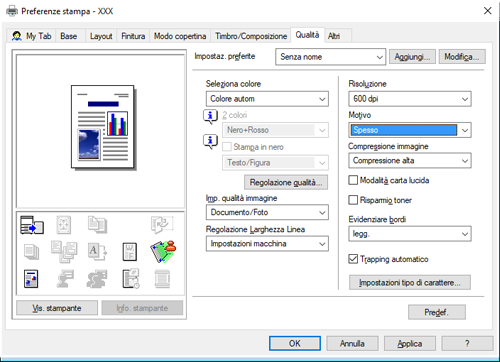Click the greyed folded booklet with curved arrow icon

[162, 225]
